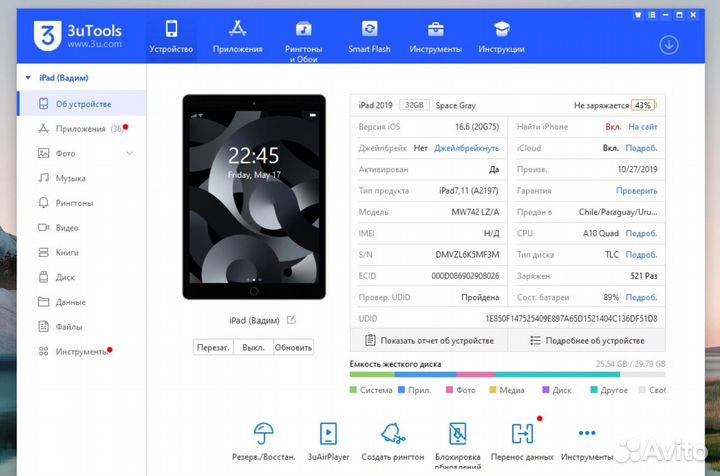
Task: Open the Рингтоны sidebar item
Action: pos(82,203)
